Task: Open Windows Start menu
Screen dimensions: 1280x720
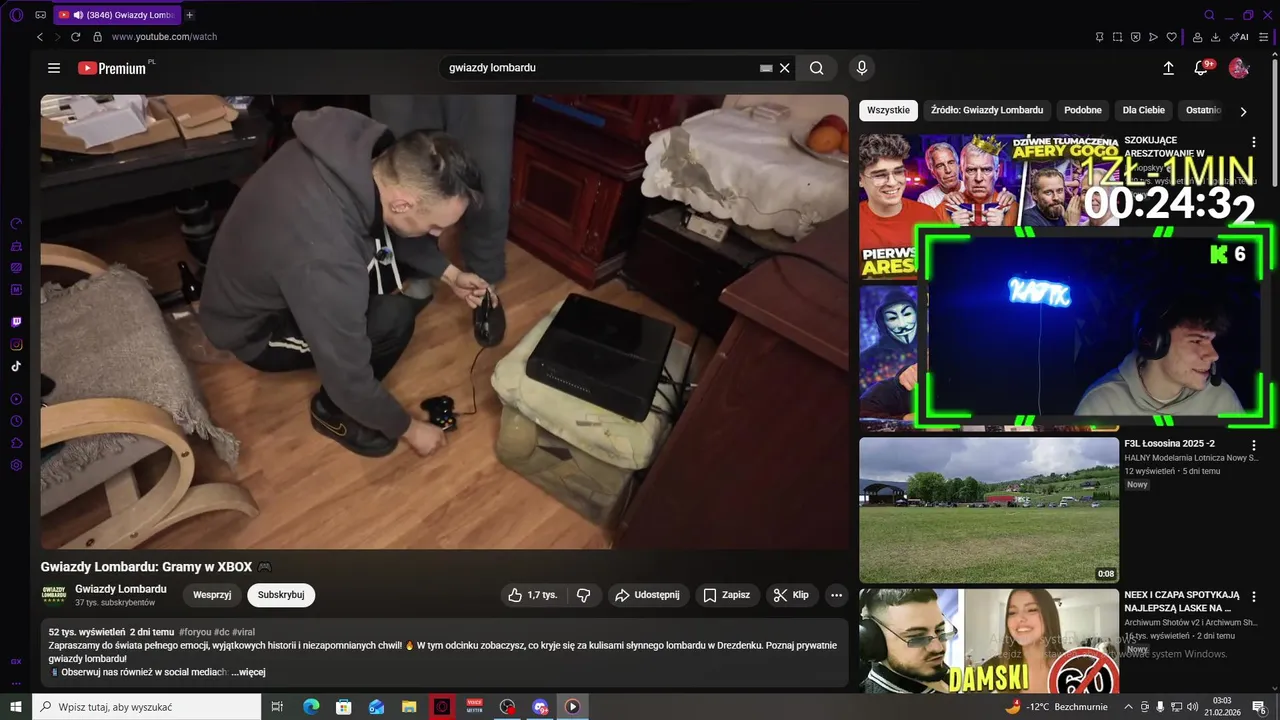Action: (x=16, y=707)
